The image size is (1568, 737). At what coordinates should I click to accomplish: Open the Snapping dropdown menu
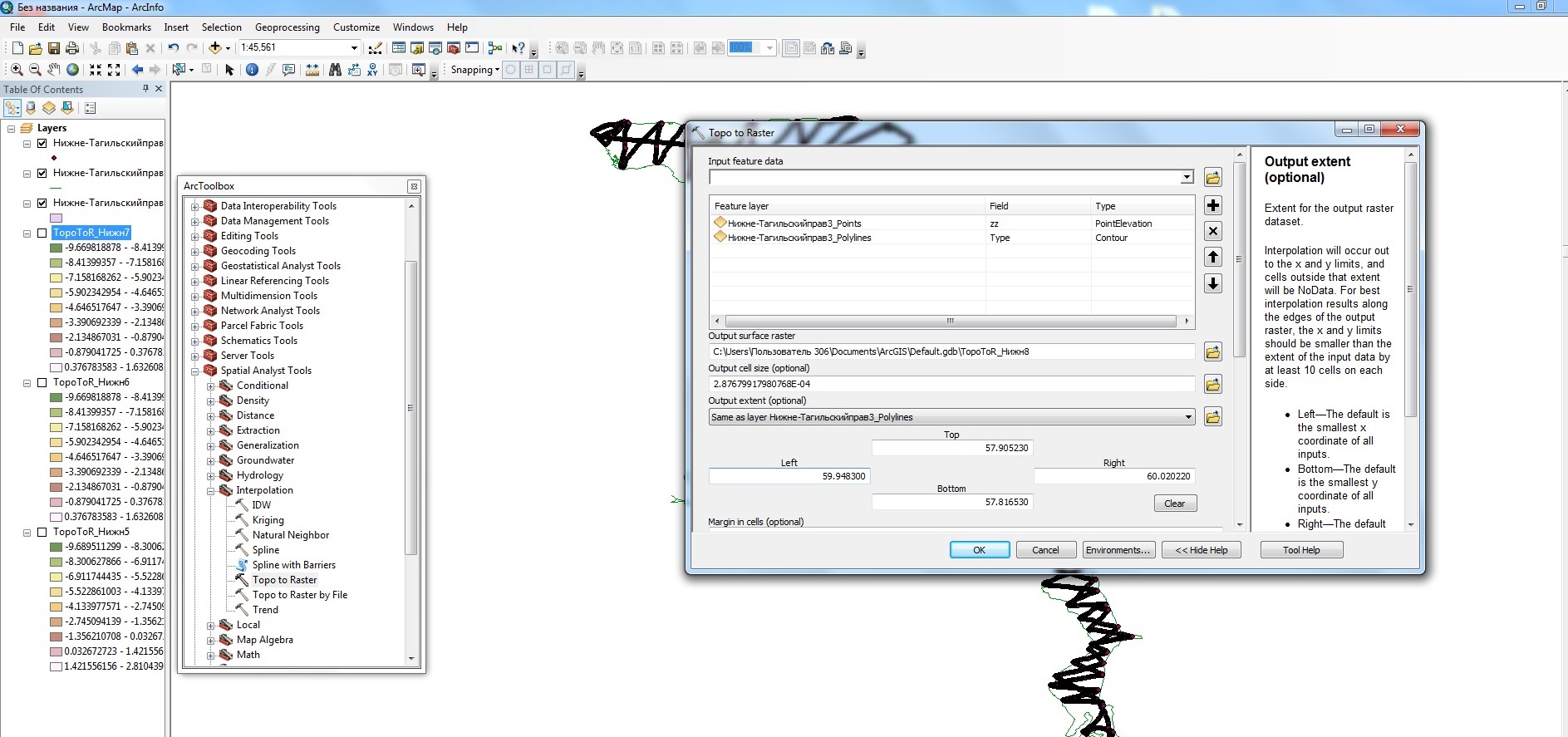click(x=474, y=70)
